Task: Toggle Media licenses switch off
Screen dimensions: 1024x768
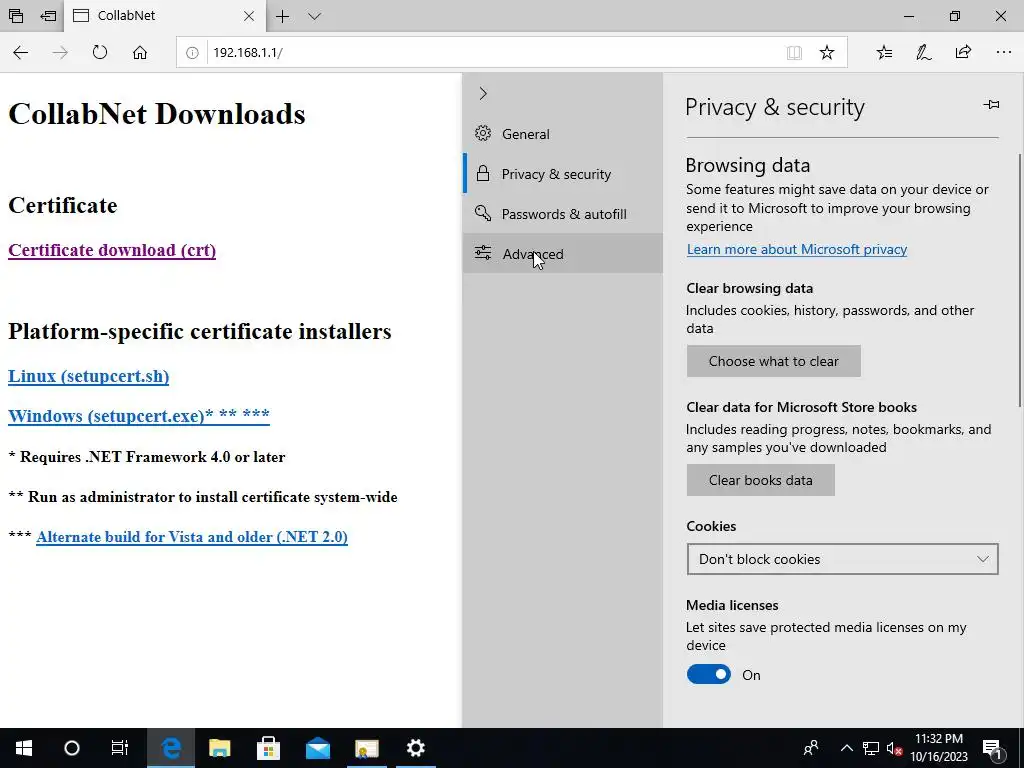Action: 709,675
